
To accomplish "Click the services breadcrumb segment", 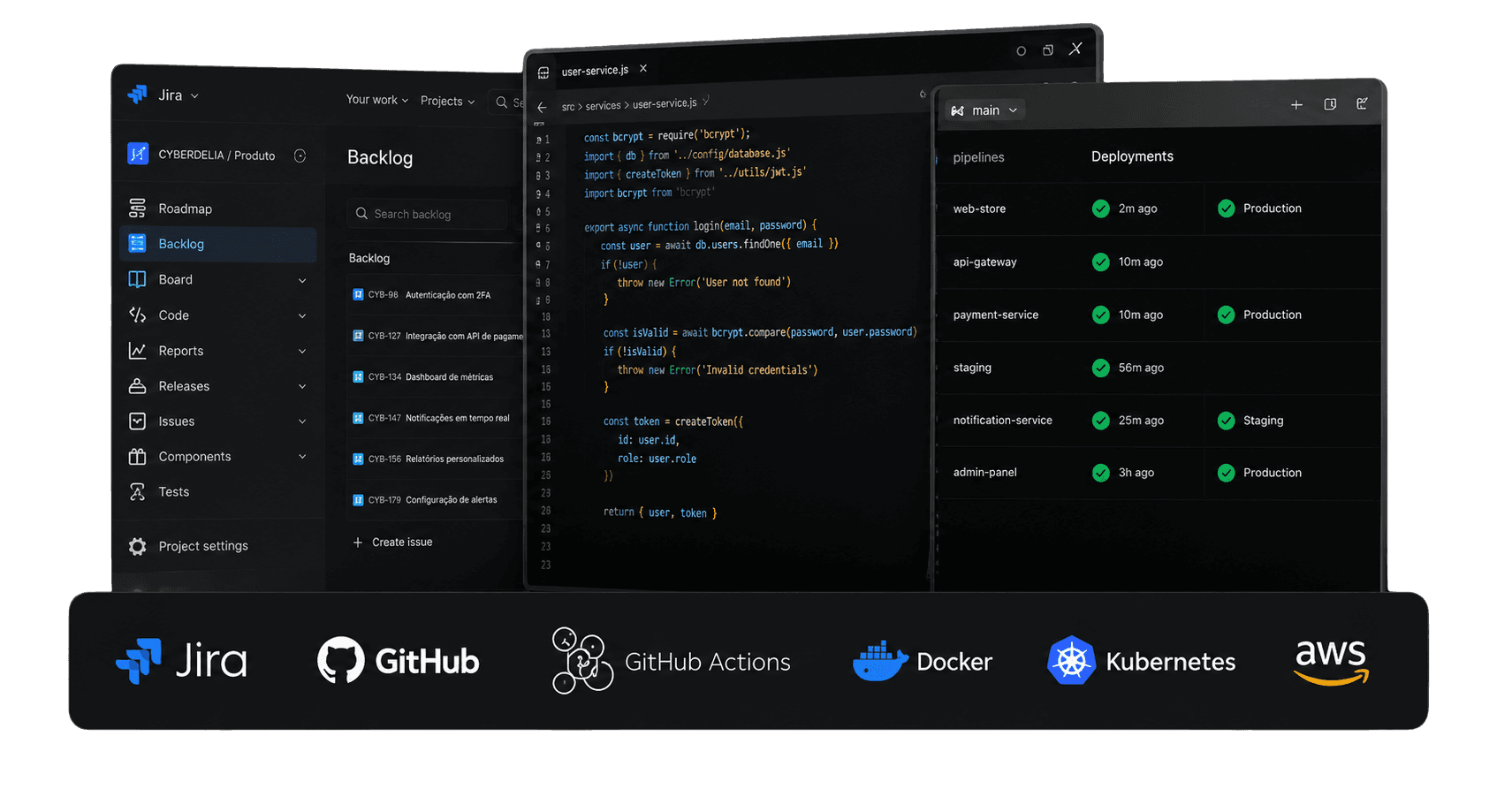I will pyautogui.click(x=603, y=106).
